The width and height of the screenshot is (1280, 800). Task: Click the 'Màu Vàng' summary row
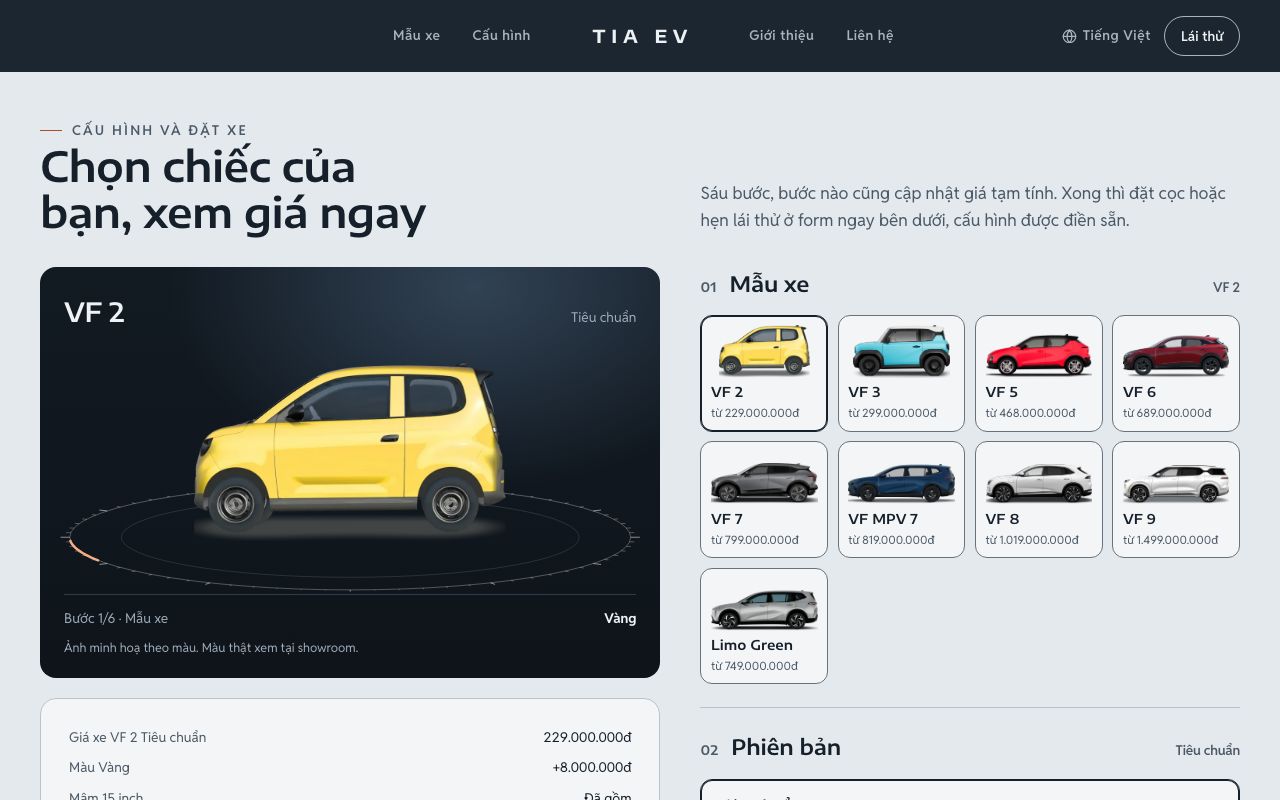point(350,767)
